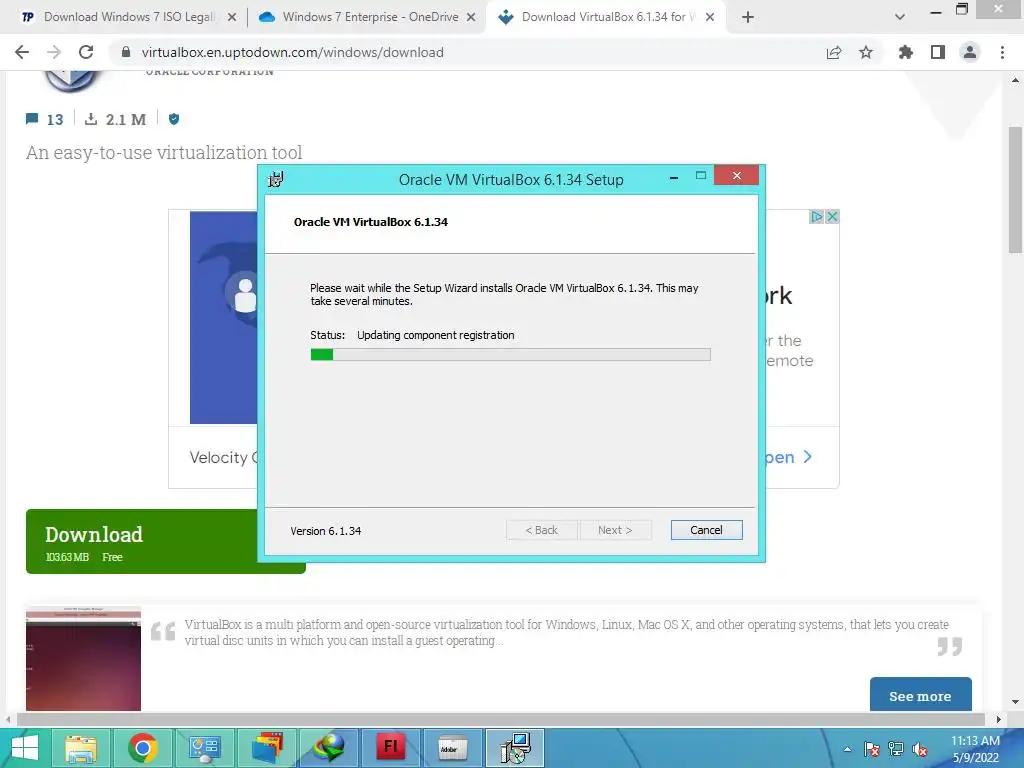1024x768 pixels.
Task: Open the Windows Start button
Action: click(25, 748)
